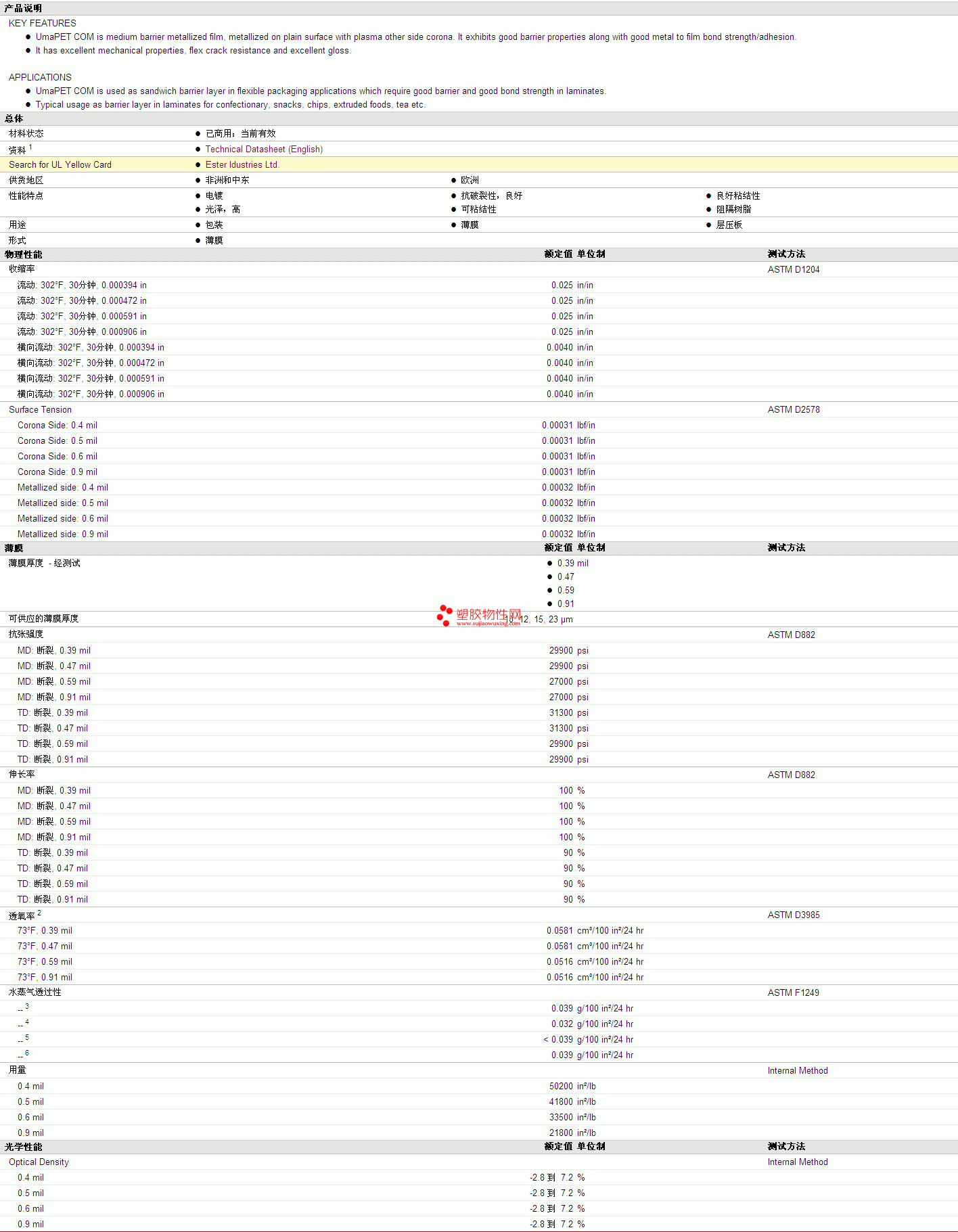Click the 31300 psi value for TD 0.39 mil
This screenshot has height=1232, width=958.
(x=568, y=712)
